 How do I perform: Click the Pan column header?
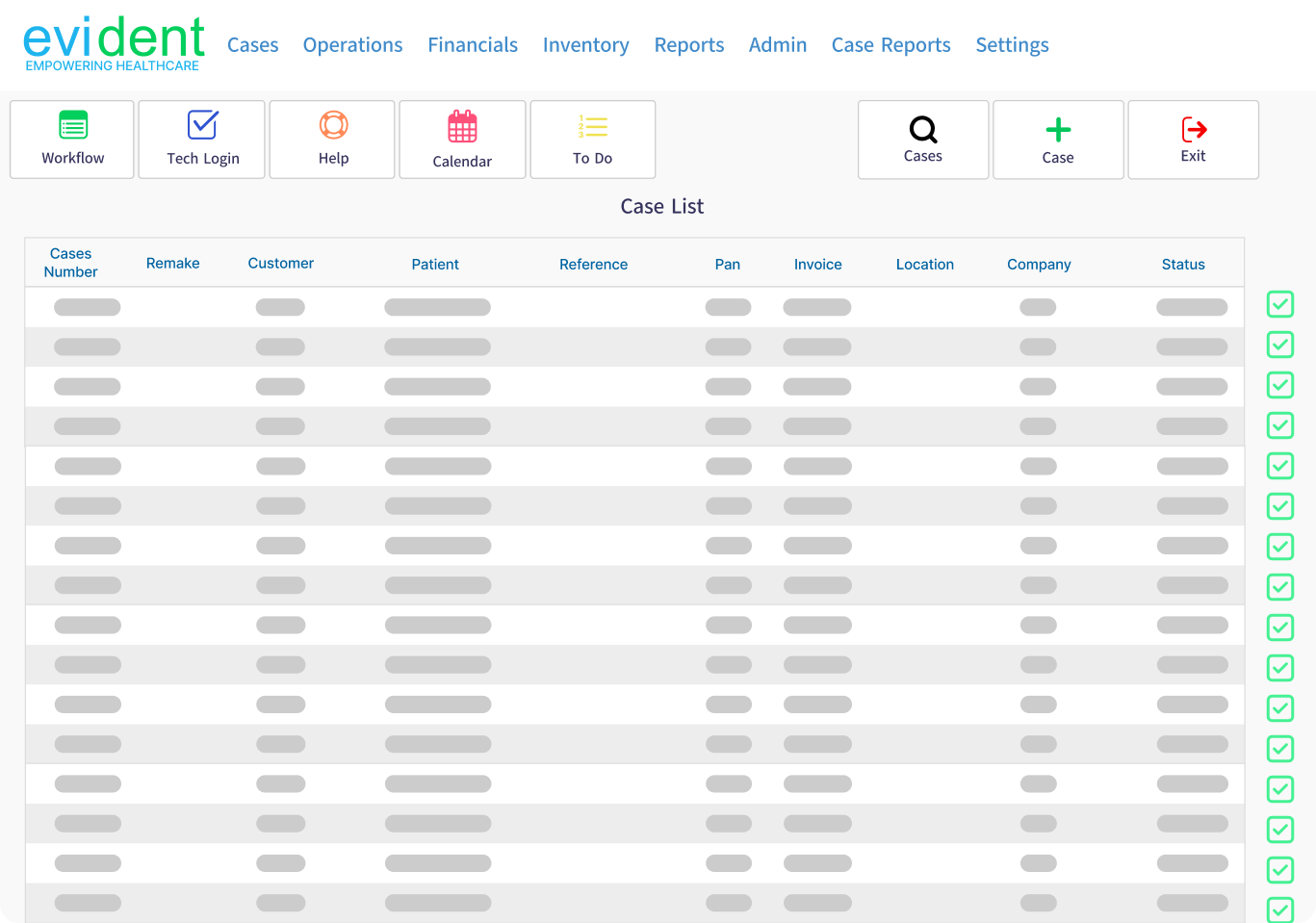click(x=728, y=264)
